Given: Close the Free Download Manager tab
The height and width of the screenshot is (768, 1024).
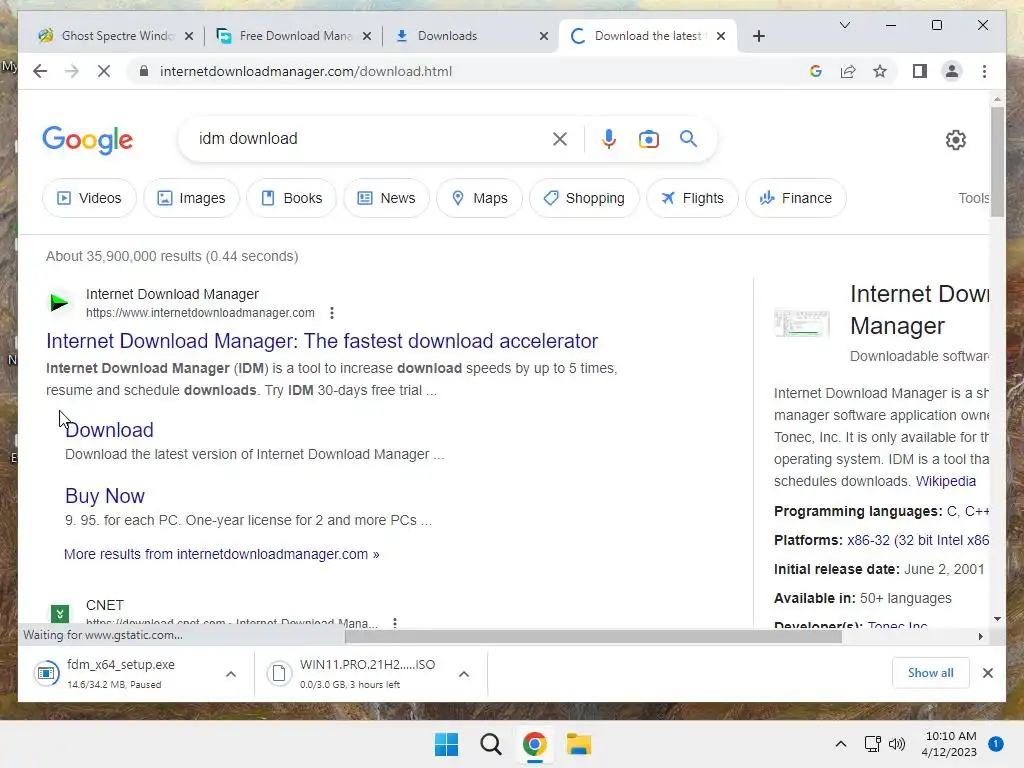Looking at the screenshot, I should (367, 36).
